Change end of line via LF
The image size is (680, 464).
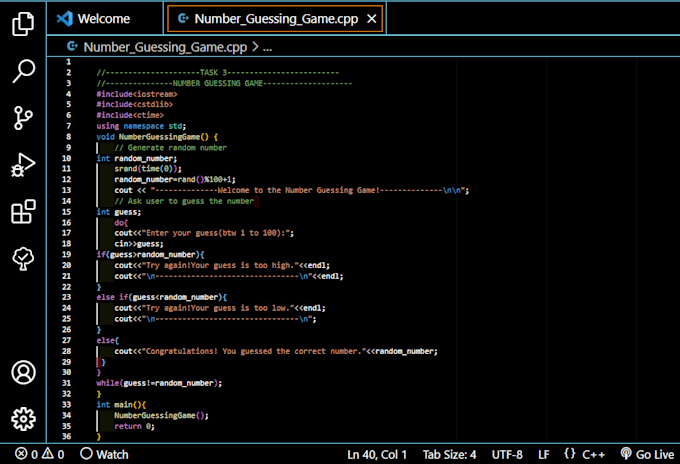click(544, 454)
